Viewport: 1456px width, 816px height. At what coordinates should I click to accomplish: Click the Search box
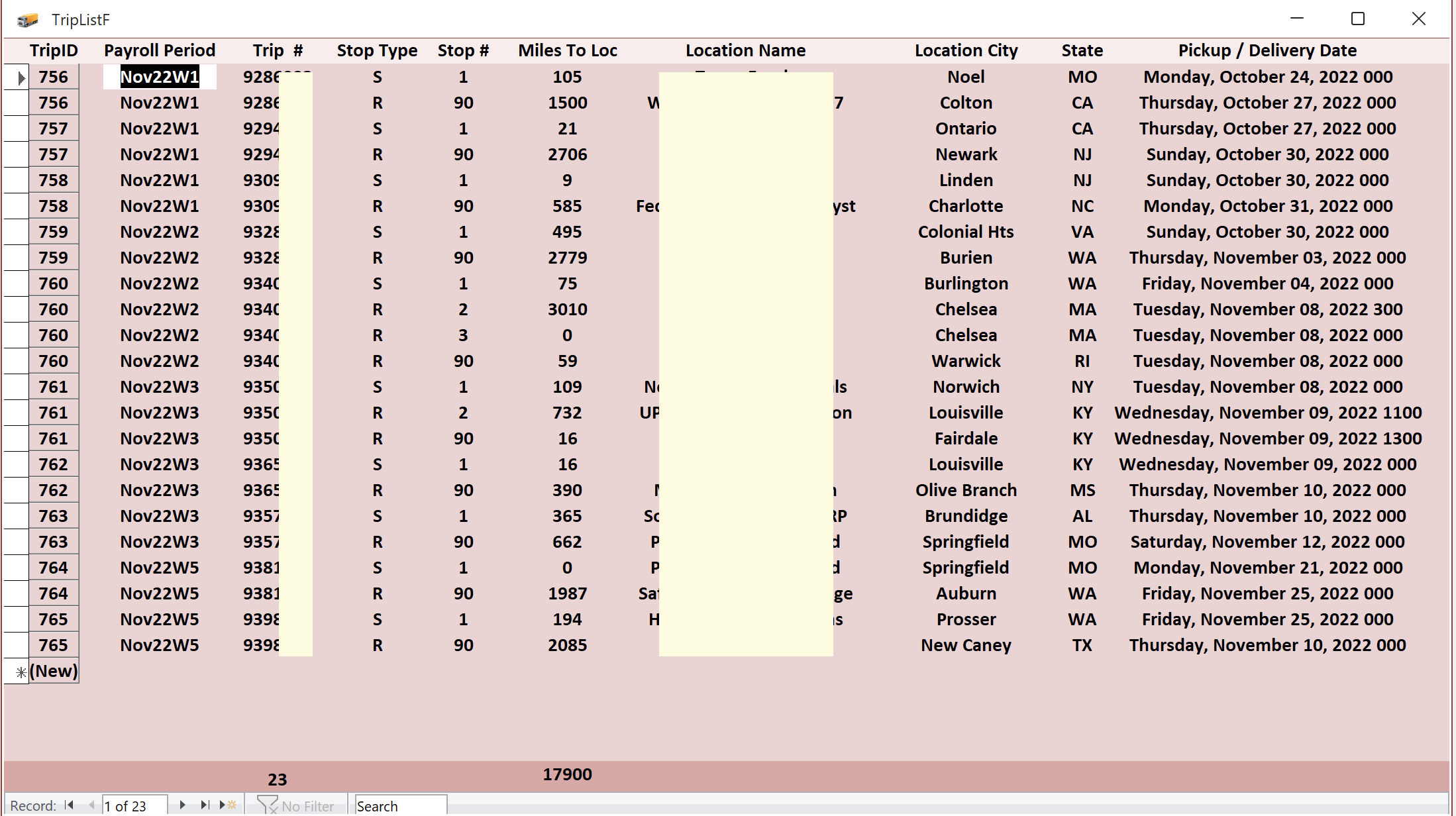click(x=400, y=805)
